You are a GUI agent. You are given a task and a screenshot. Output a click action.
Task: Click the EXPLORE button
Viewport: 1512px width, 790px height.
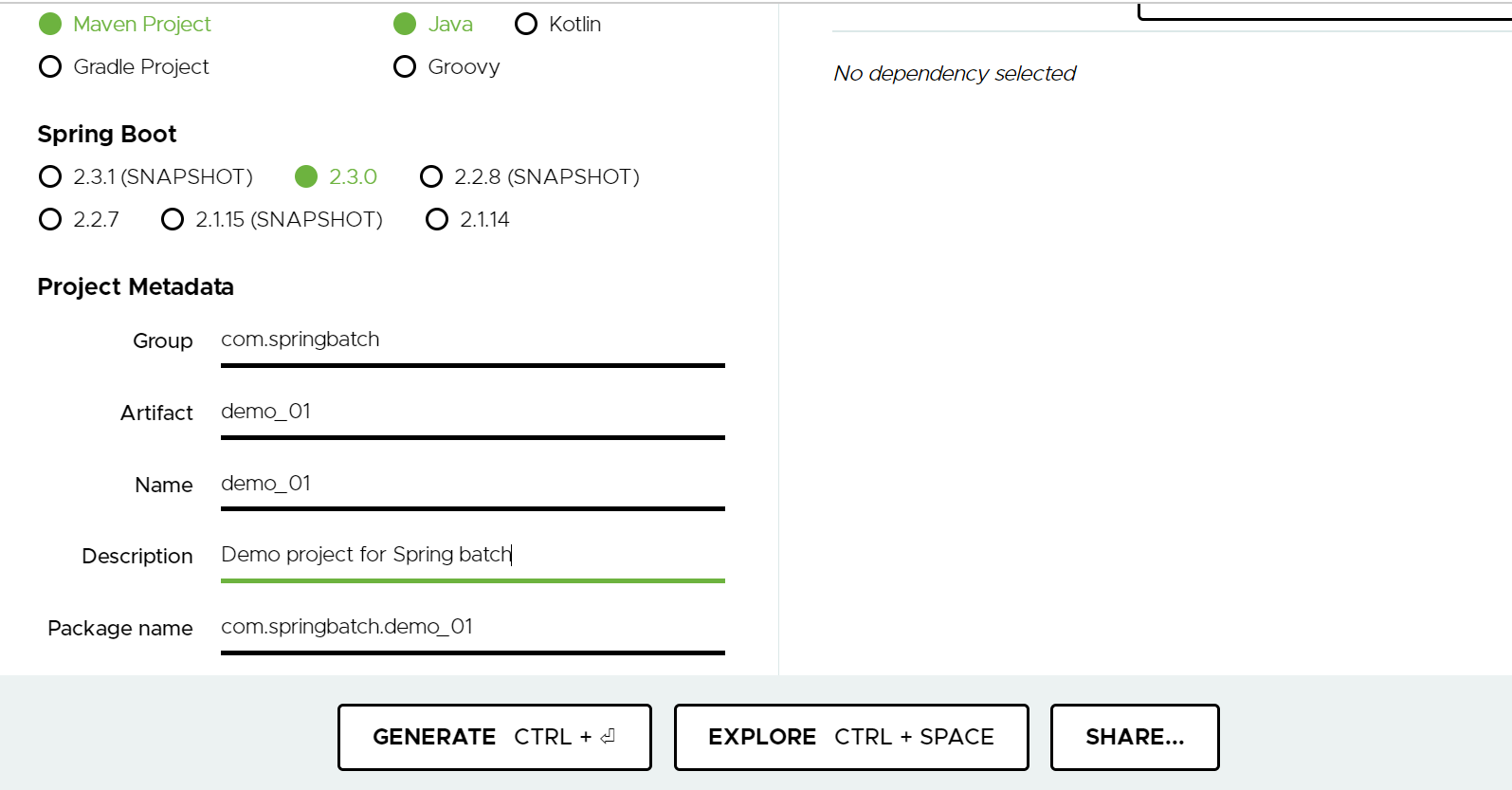[x=851, y=737]
